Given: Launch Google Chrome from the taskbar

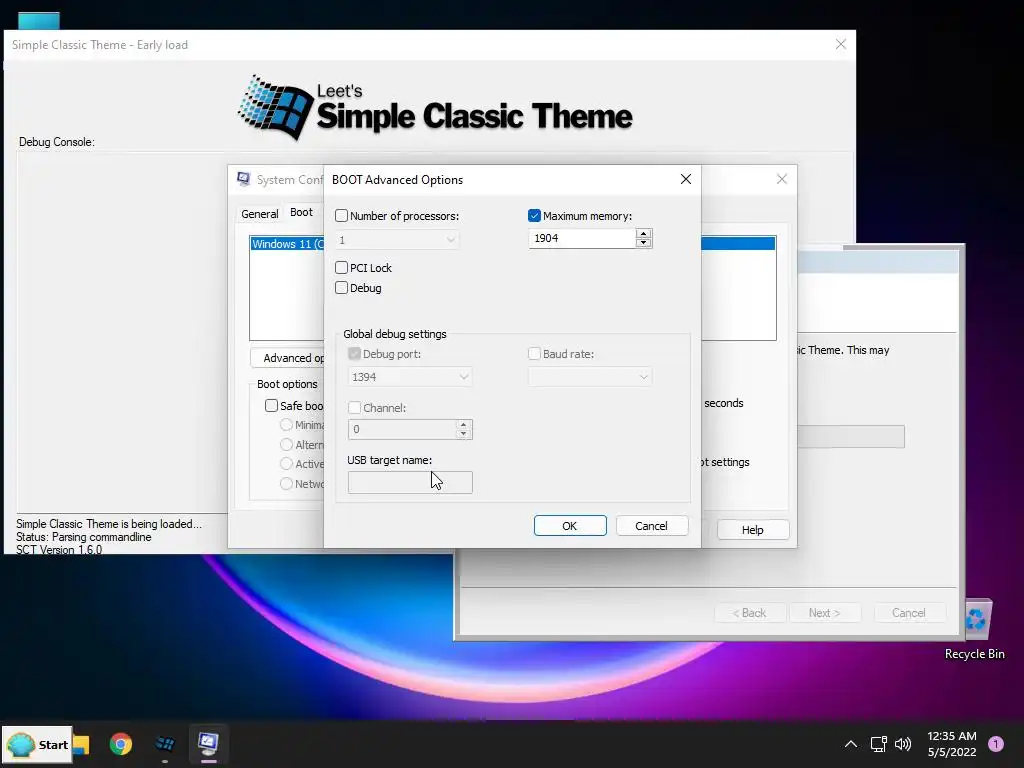Looking at the screenshot, I should pyautogui.click(x=121, y=744).
